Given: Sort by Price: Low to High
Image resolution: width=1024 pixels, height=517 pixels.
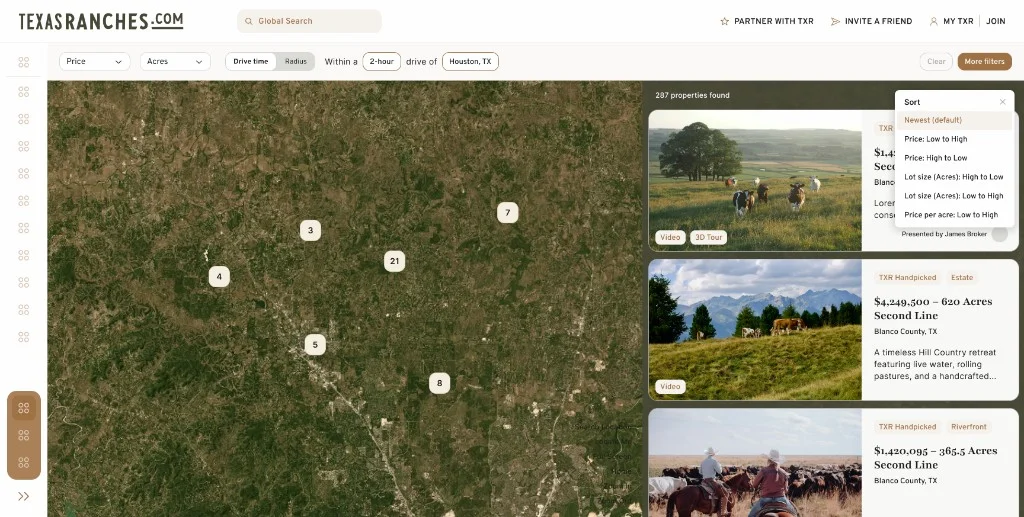Looking at the screenshot, I should tap(954, 139).
